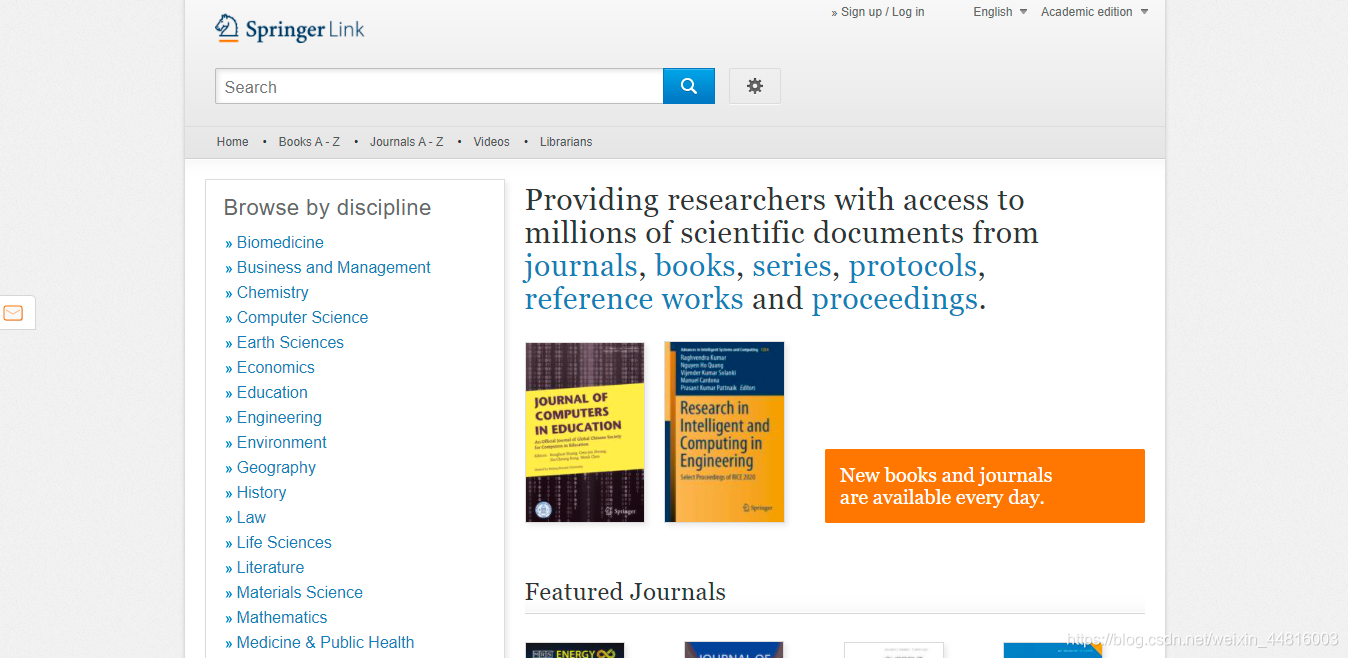Browse Medicine & Public Health discipline
Image resolution: width=1348 pixels, height=658 pixels.
pos(325,642)
